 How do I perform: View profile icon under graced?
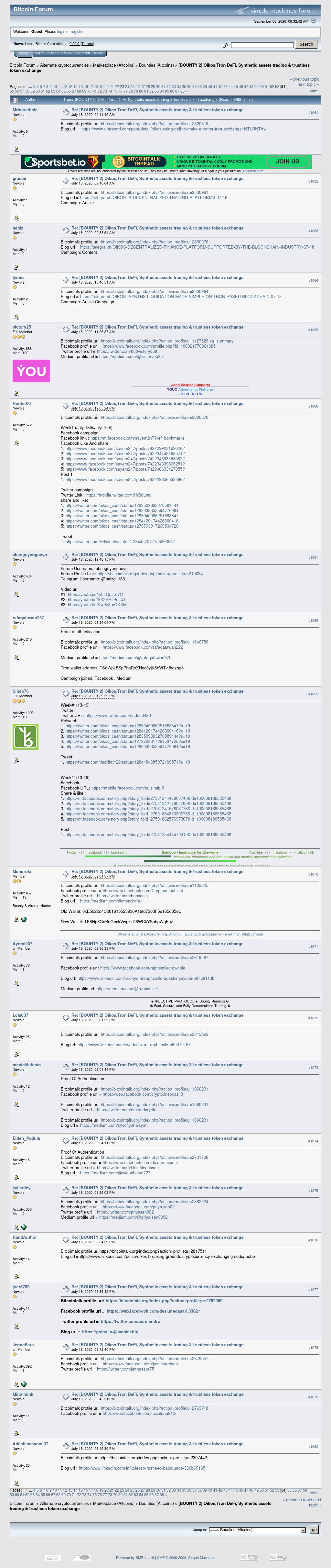(x=16, y=218)
